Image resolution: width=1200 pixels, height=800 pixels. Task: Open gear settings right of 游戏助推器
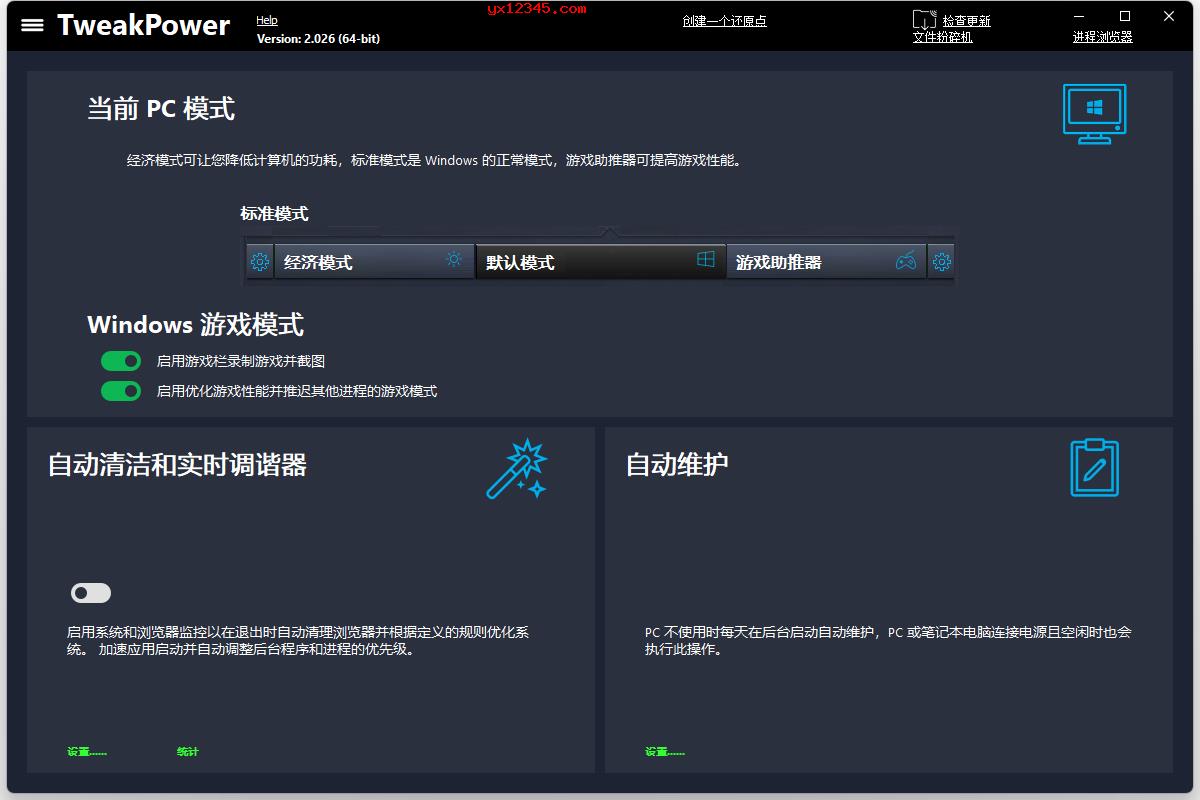coord(941,261)
